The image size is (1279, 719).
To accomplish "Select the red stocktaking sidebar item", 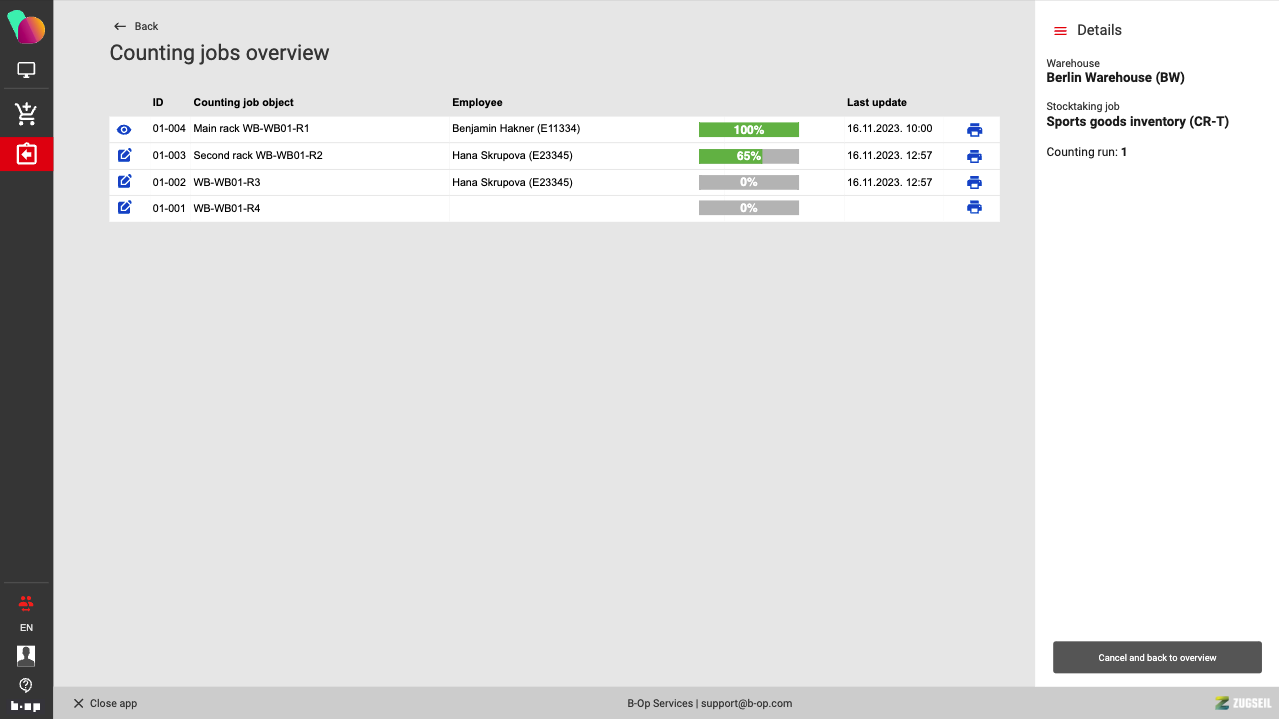I will pyautogui.click(x=26, y=155).
